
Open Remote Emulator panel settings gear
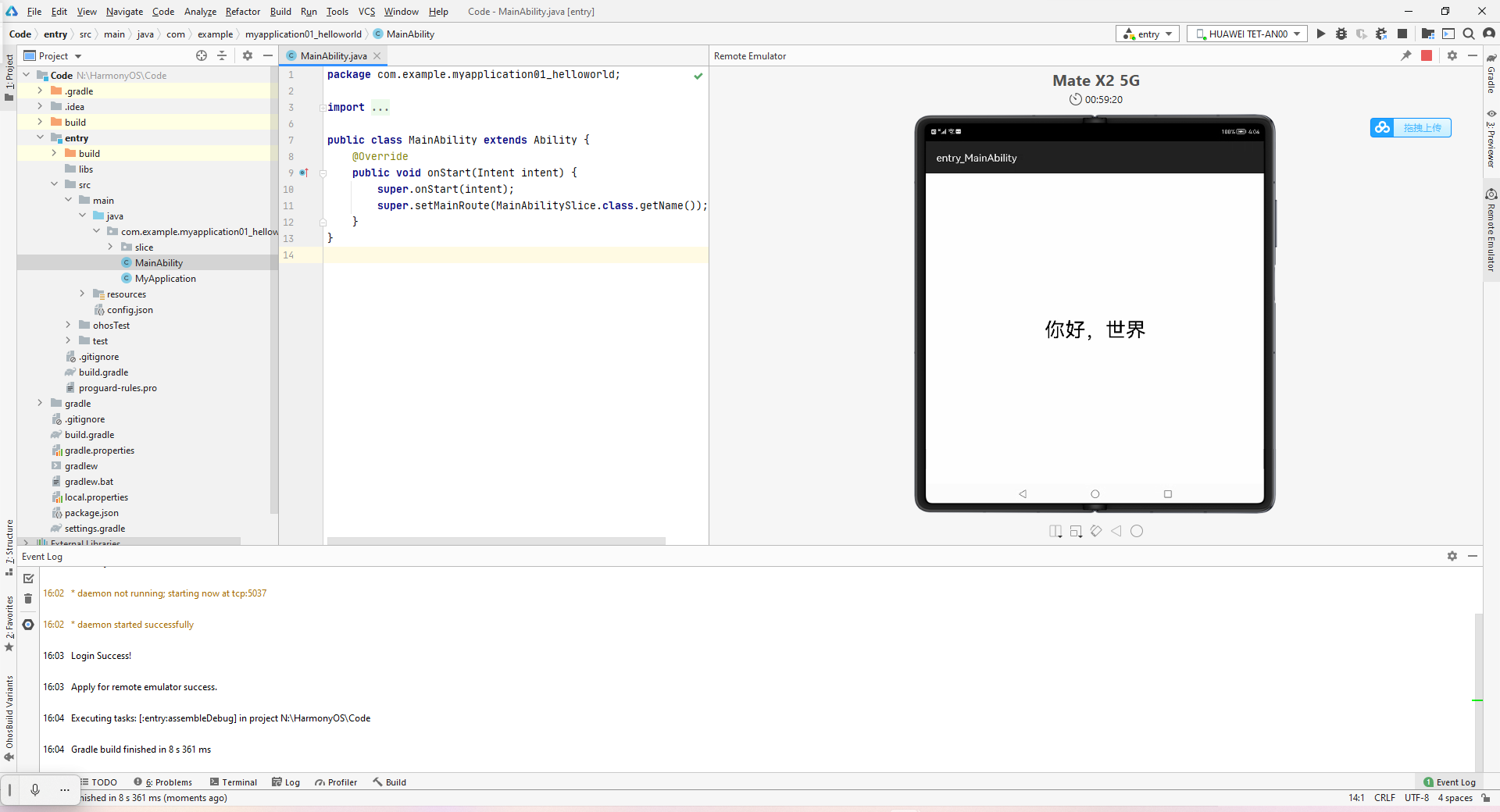coord(1452,55)
